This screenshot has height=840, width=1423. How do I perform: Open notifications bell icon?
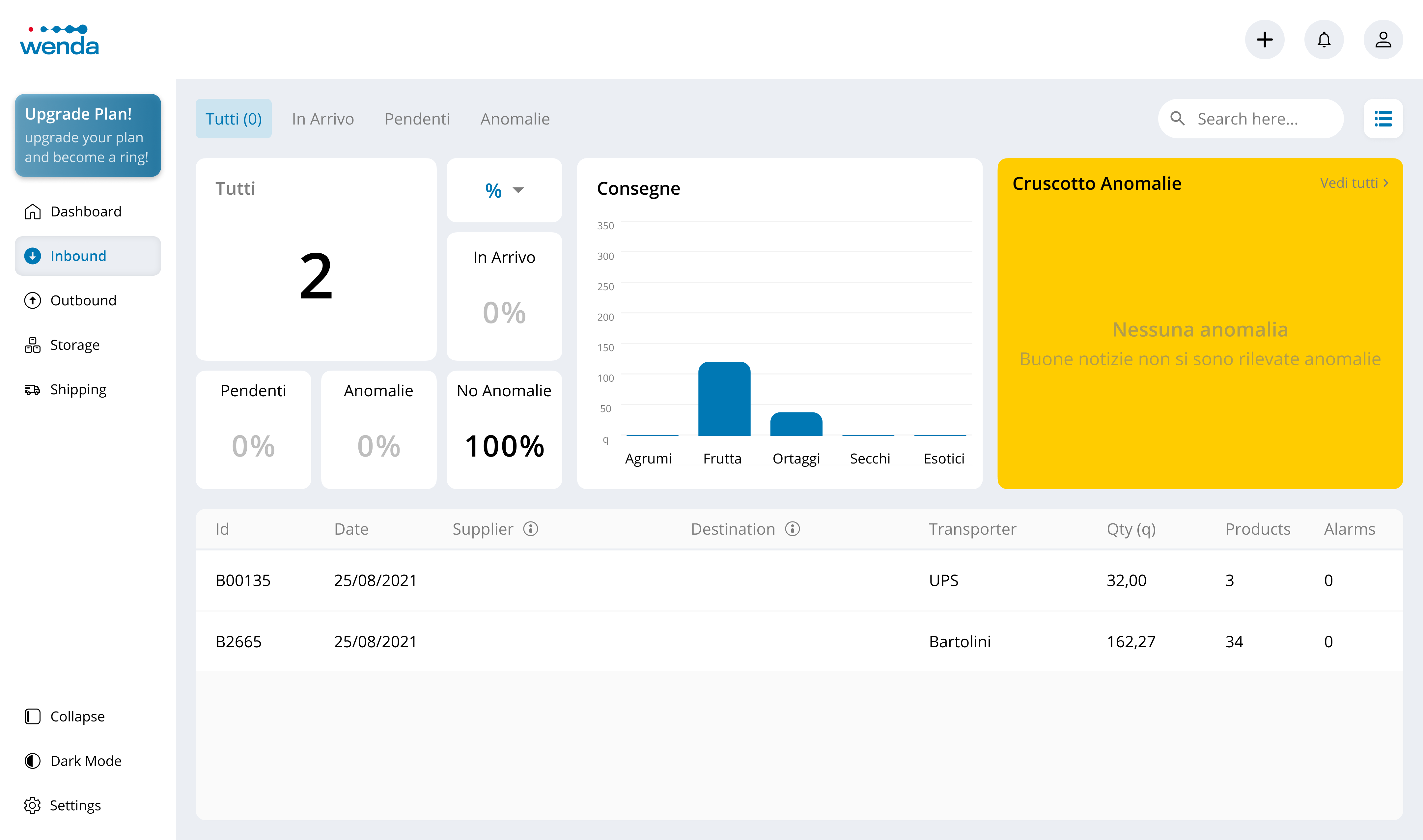coord(1324,40)
